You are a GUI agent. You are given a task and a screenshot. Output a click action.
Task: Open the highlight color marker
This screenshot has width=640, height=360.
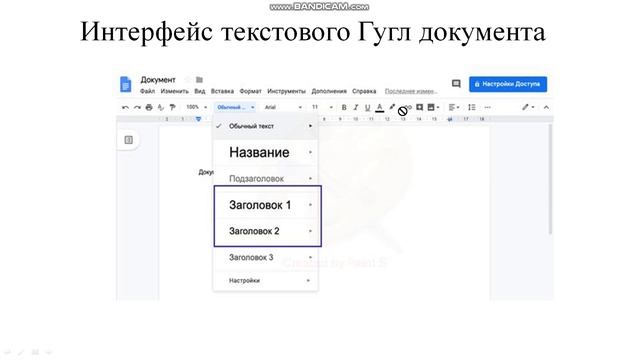coord(392,107)
